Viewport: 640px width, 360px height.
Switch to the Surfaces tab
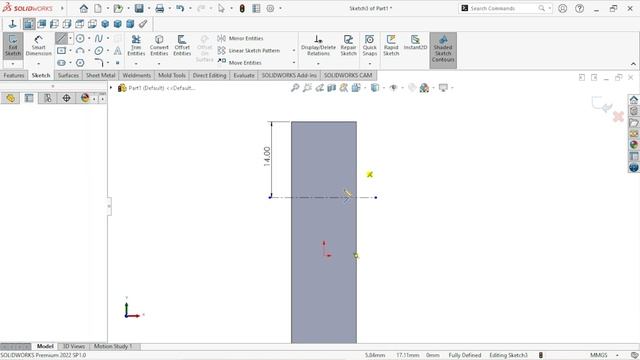click(68, 76)
